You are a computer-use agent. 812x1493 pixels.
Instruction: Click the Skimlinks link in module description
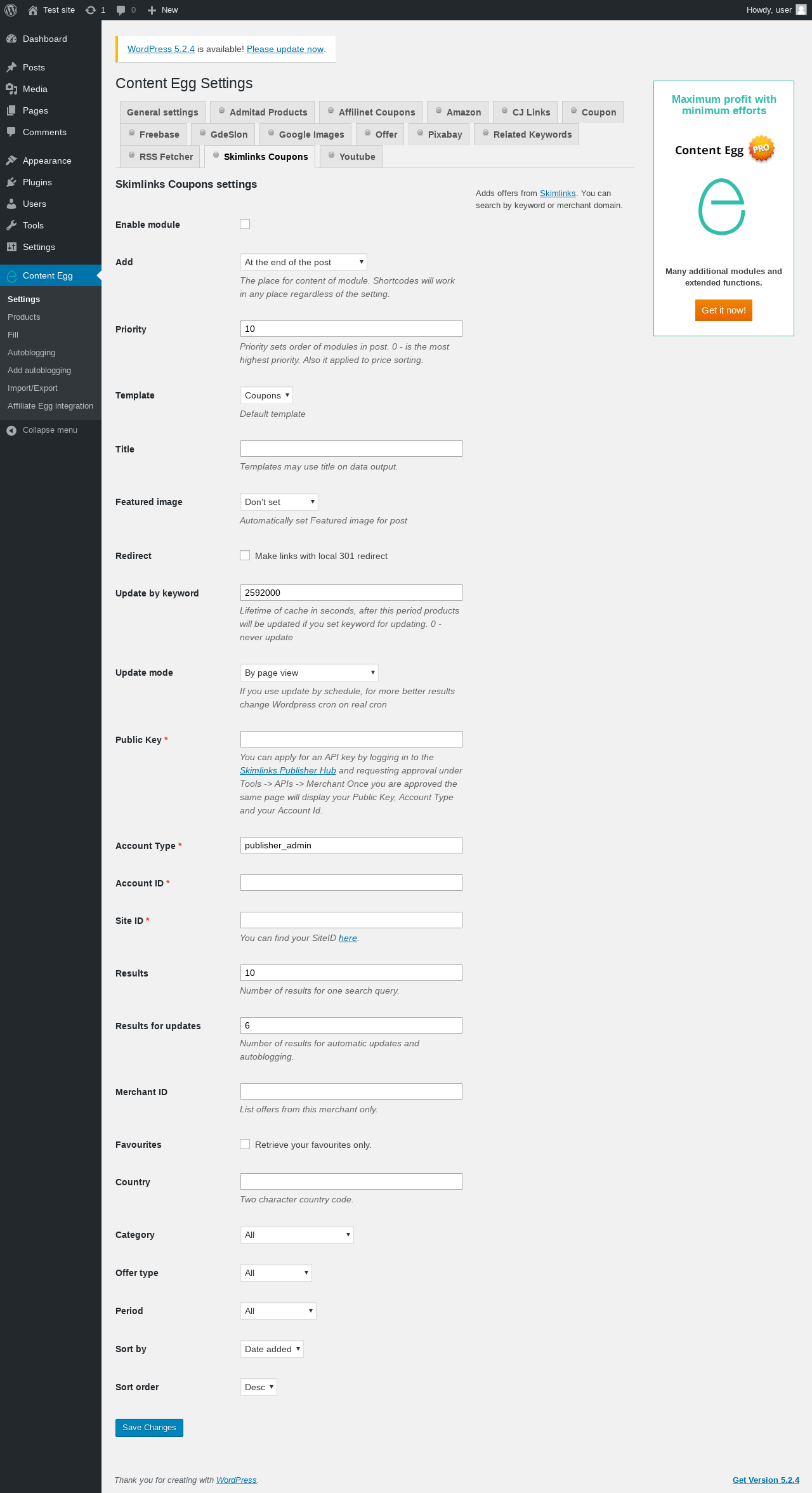click(558, 193)
